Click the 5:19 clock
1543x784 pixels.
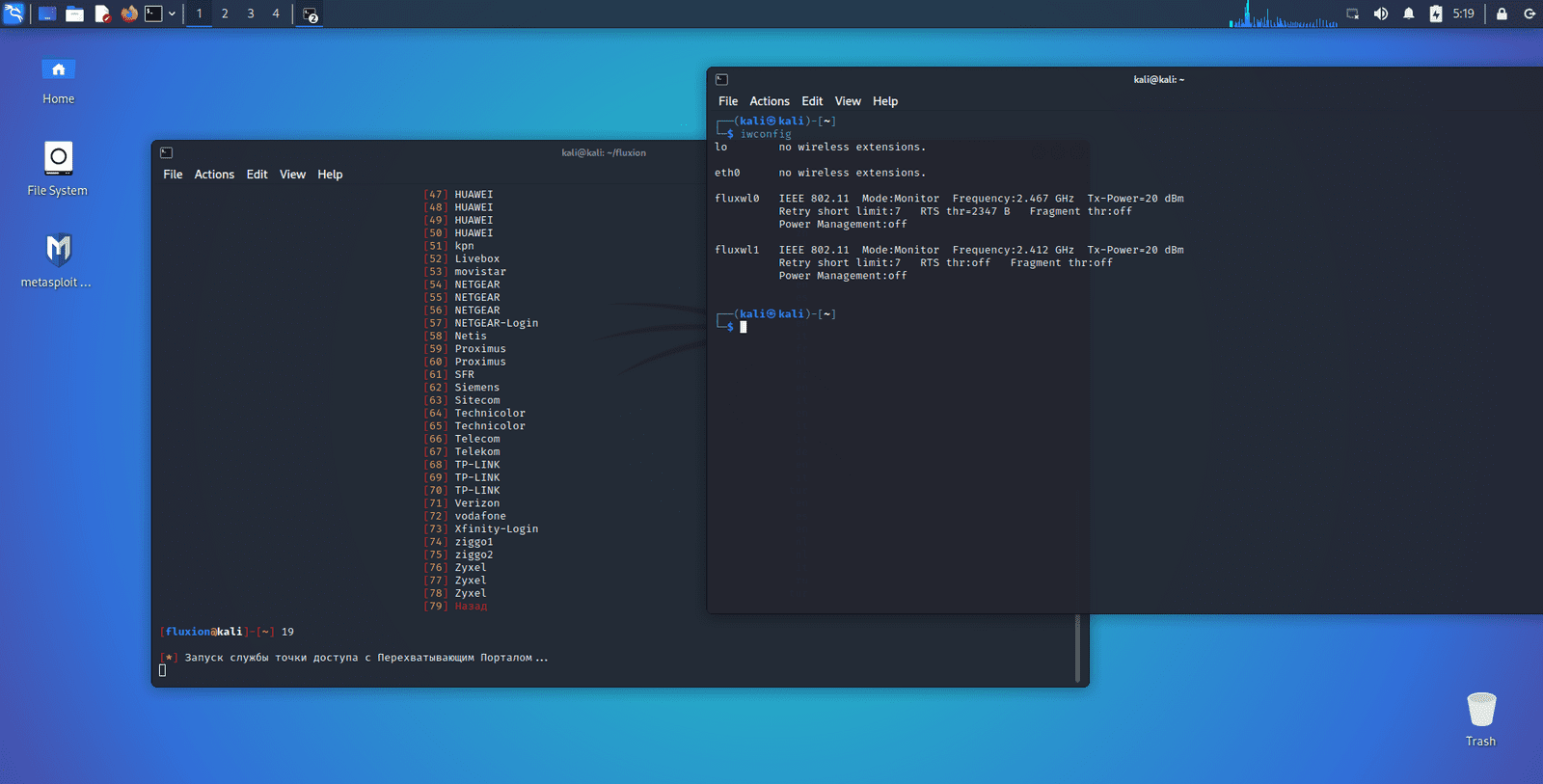(1464, 14)
